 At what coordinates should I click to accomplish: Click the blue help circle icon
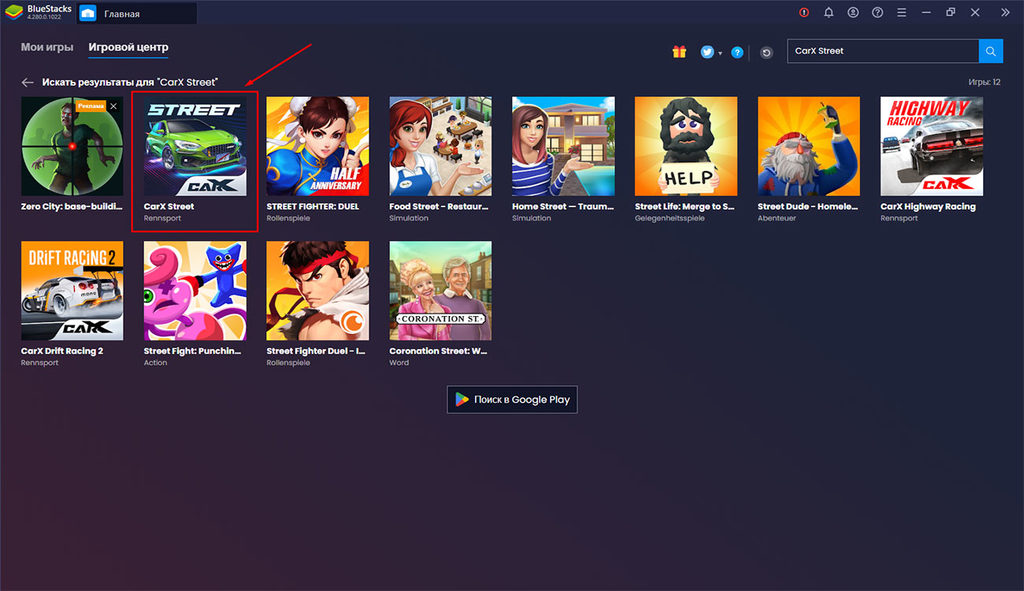pos(737,52)
